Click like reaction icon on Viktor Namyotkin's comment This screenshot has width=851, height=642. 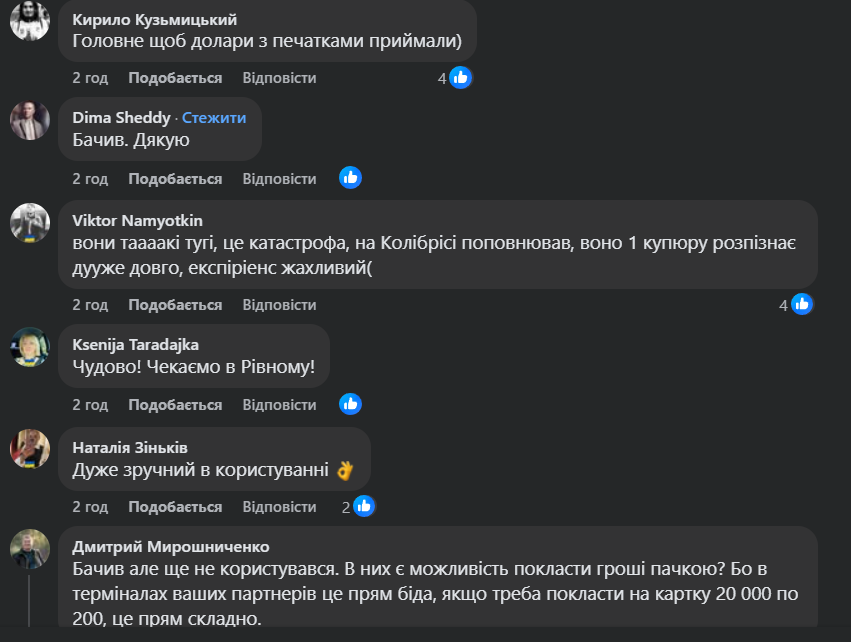click(x=802, y=305)
